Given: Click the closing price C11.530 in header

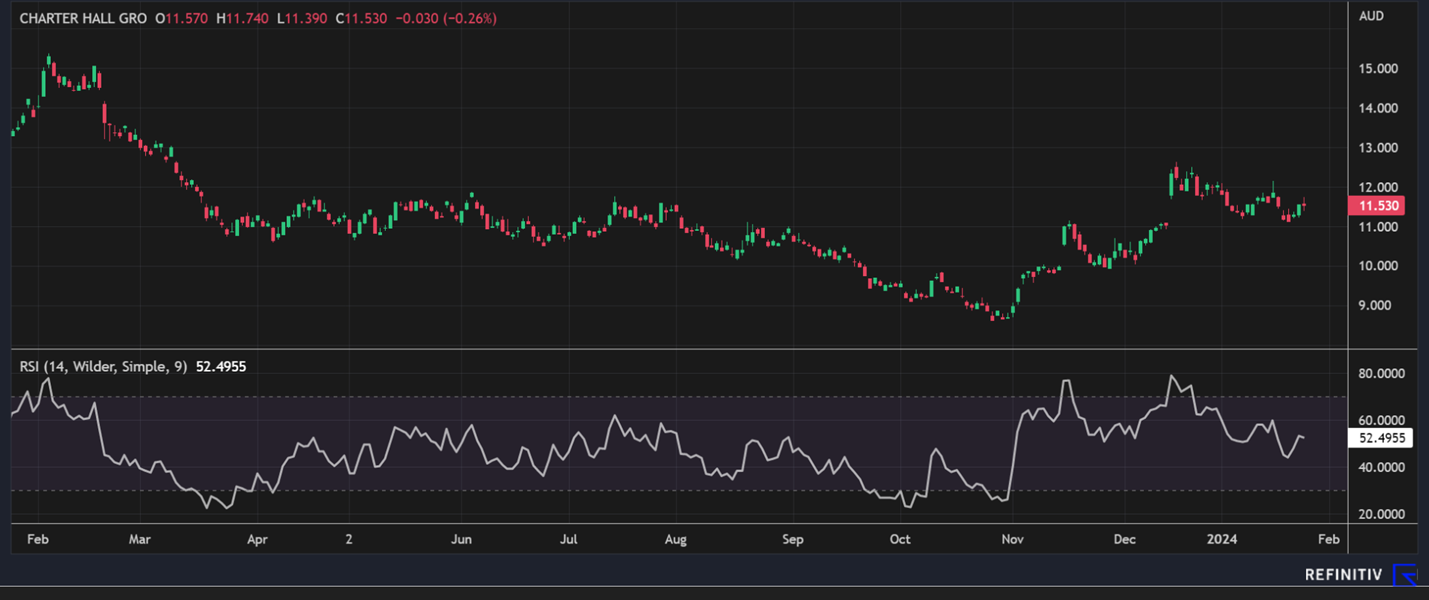Looking at the screenshot, I should [x=359, y=19].
